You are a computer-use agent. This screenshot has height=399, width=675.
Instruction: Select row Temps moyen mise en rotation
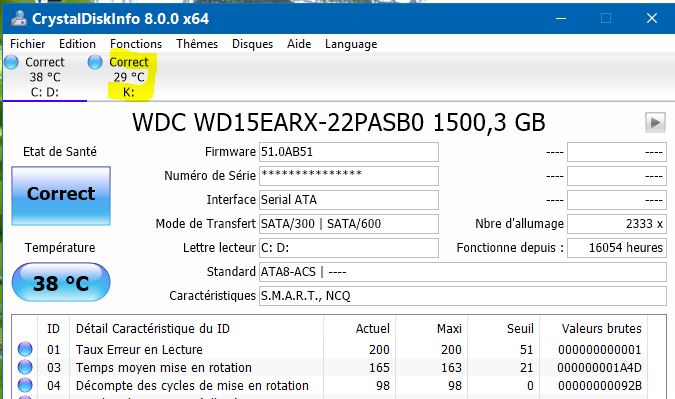click(330, 368)
